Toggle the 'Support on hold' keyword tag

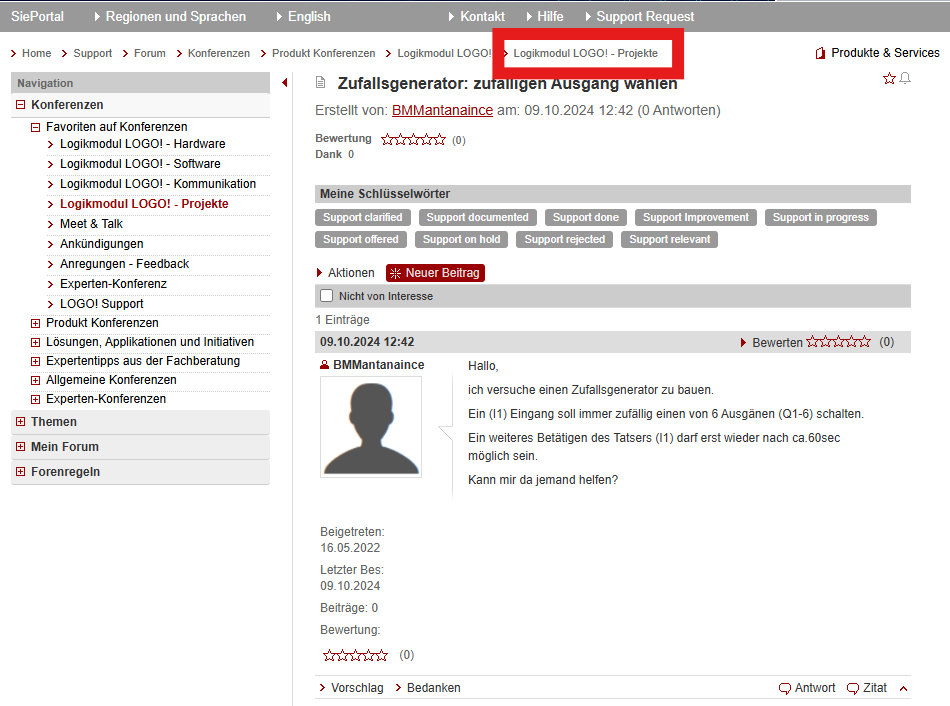pos(461,239)
